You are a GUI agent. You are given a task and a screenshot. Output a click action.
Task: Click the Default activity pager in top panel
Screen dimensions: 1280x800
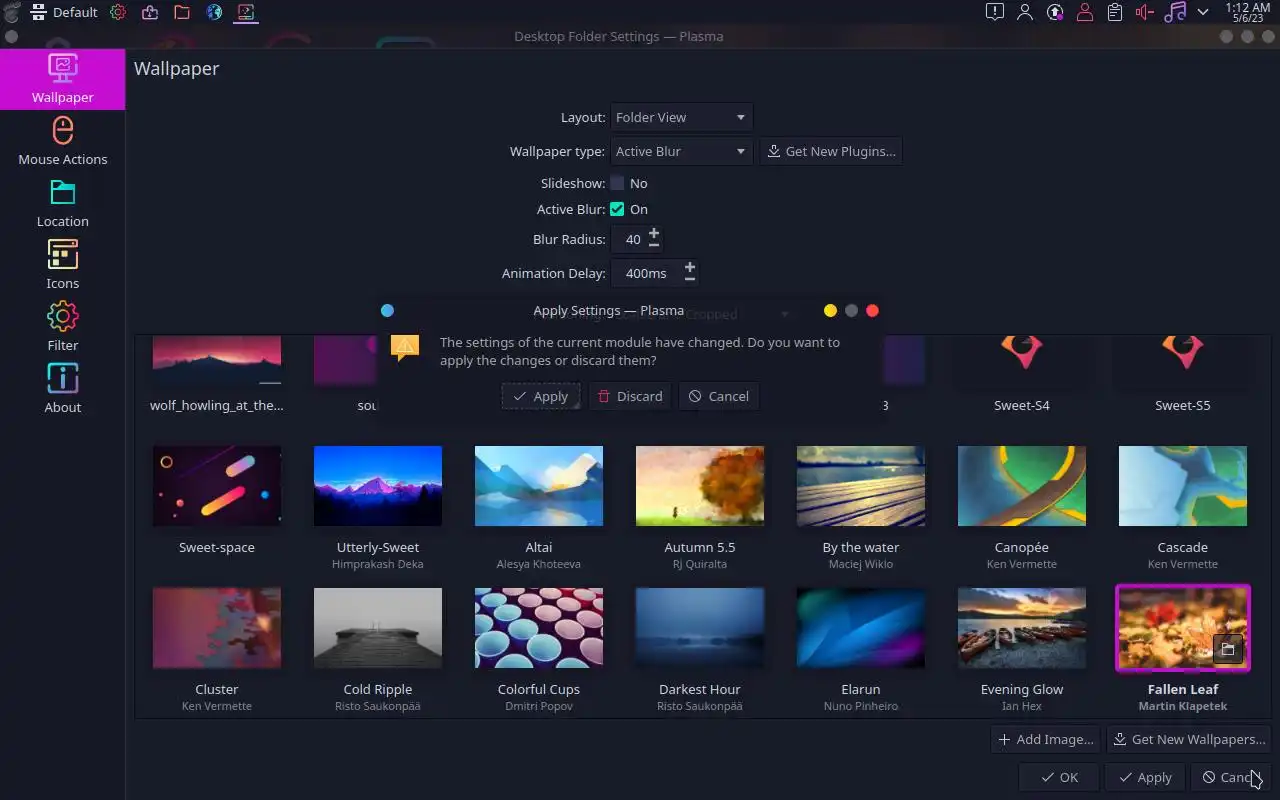tap(64, 12)
